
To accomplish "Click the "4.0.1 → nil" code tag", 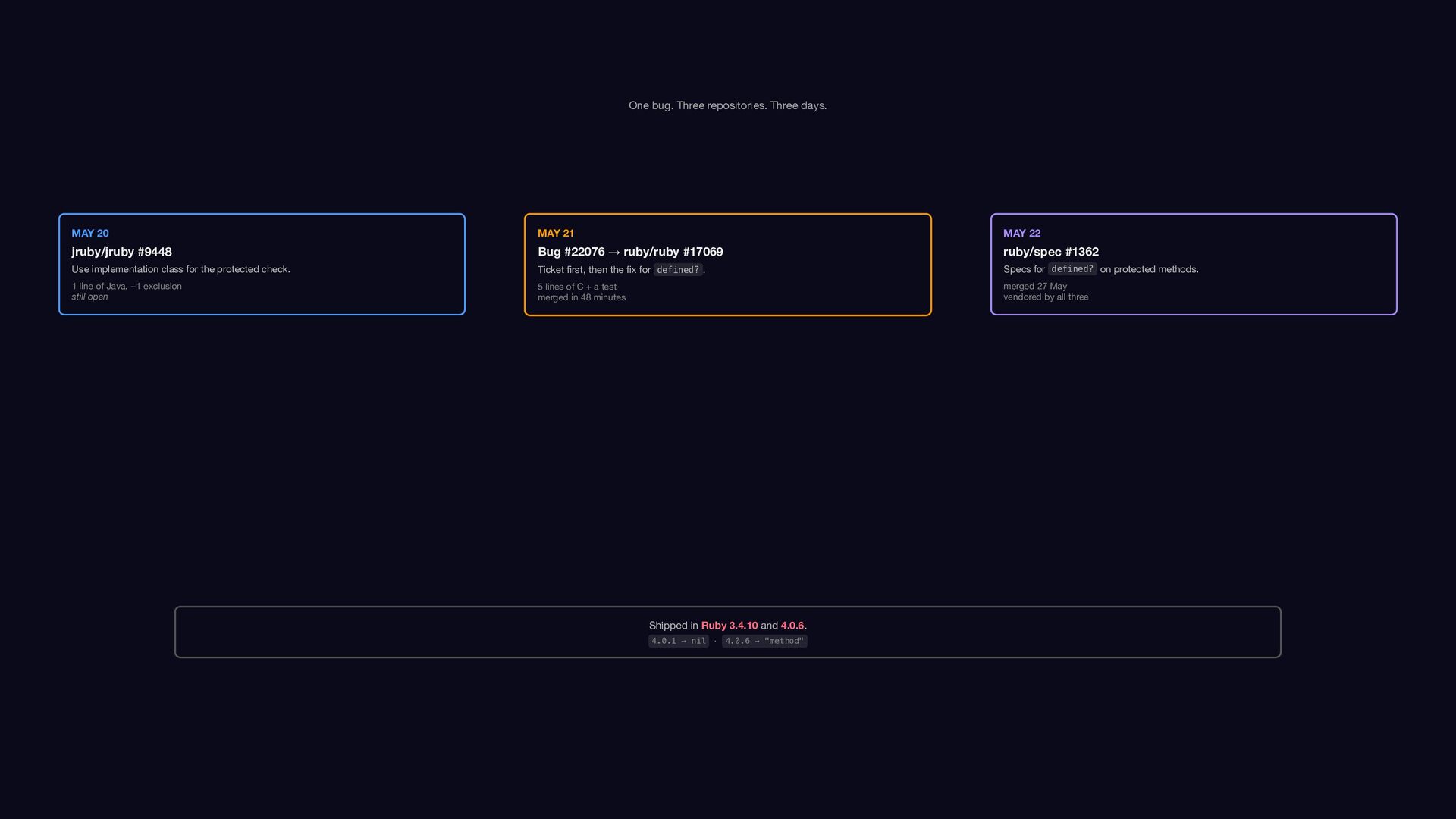I will 679,641.
